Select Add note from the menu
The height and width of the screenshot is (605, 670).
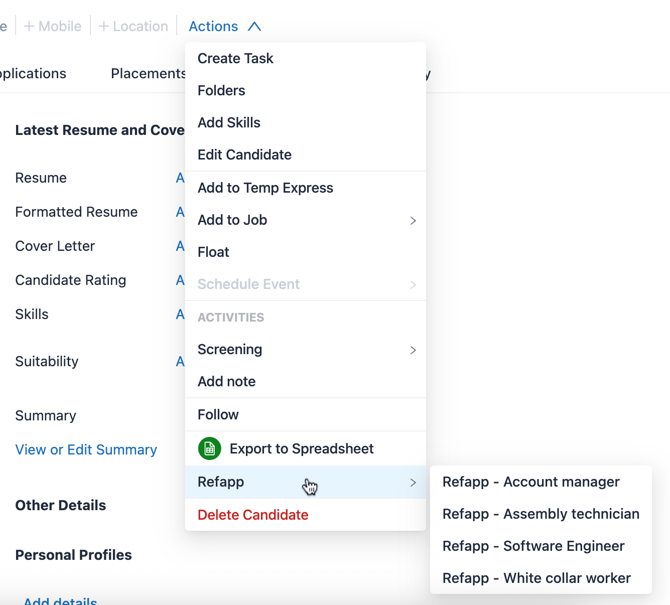tap(306, 382)
